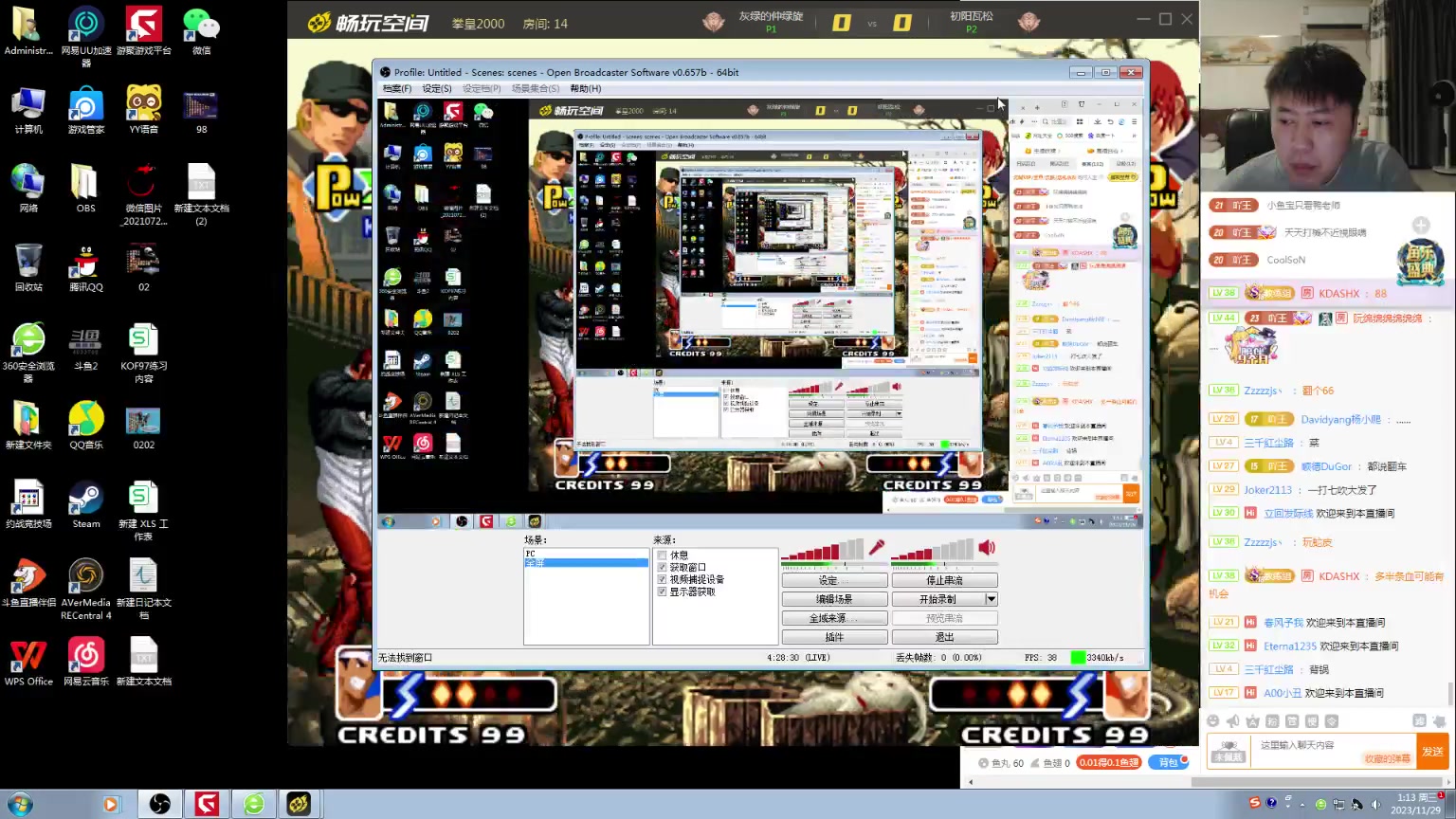Open the 游戏管家 desktop shortcut
1456x819 pixels.
[86, 110]
